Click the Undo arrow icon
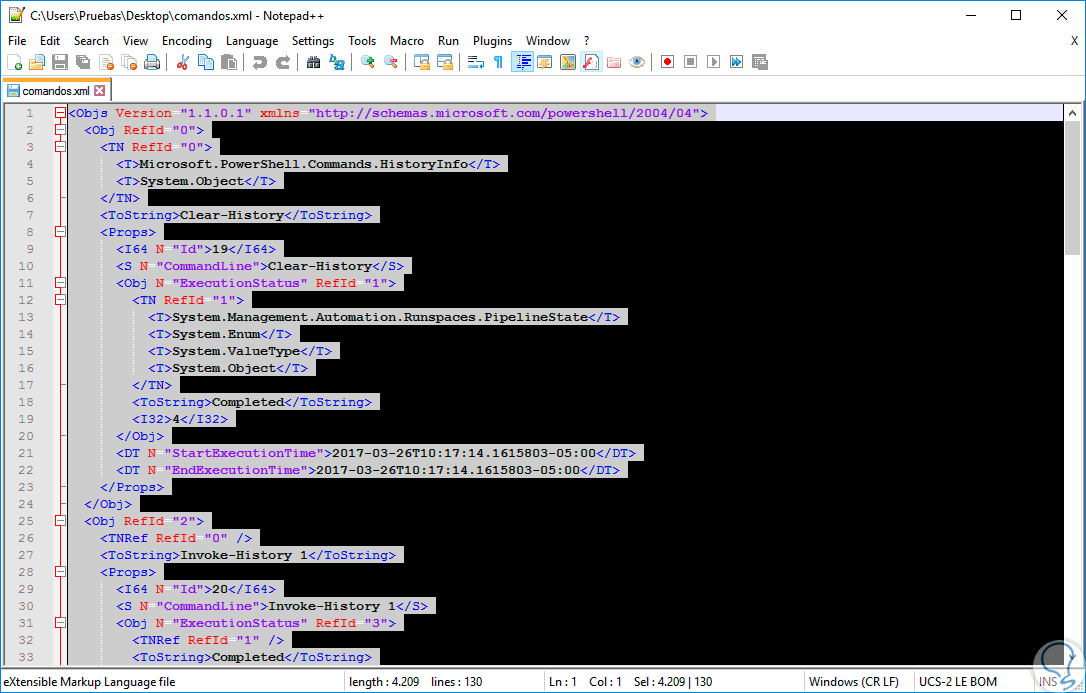Viewport: 1086px width, 693px height. click(259, 62)
